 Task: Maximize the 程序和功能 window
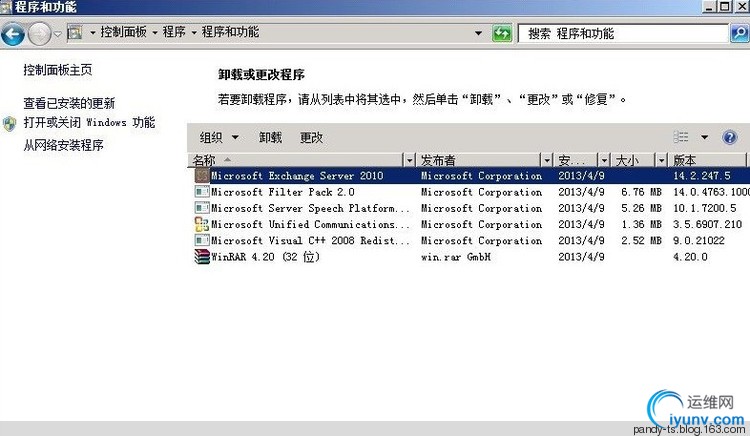pos(725,6)
